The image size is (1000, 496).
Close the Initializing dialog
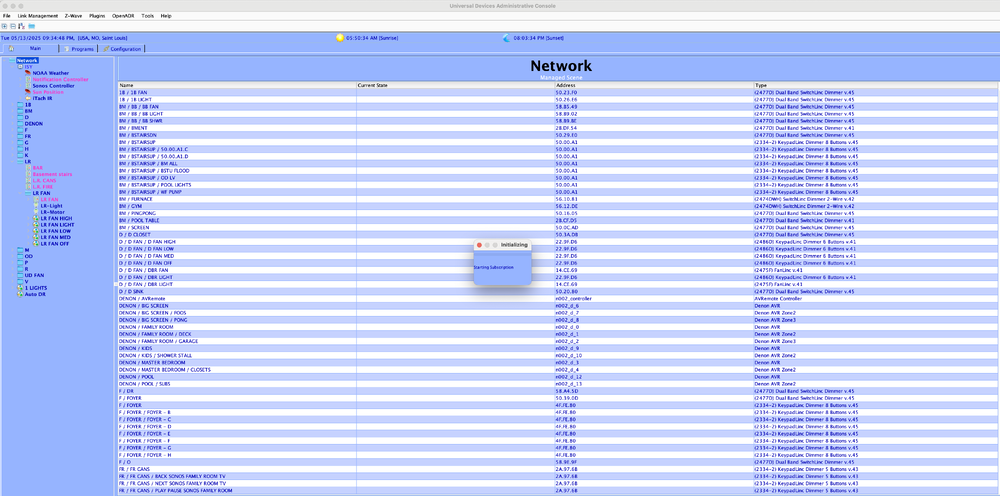tap(479, 245)
